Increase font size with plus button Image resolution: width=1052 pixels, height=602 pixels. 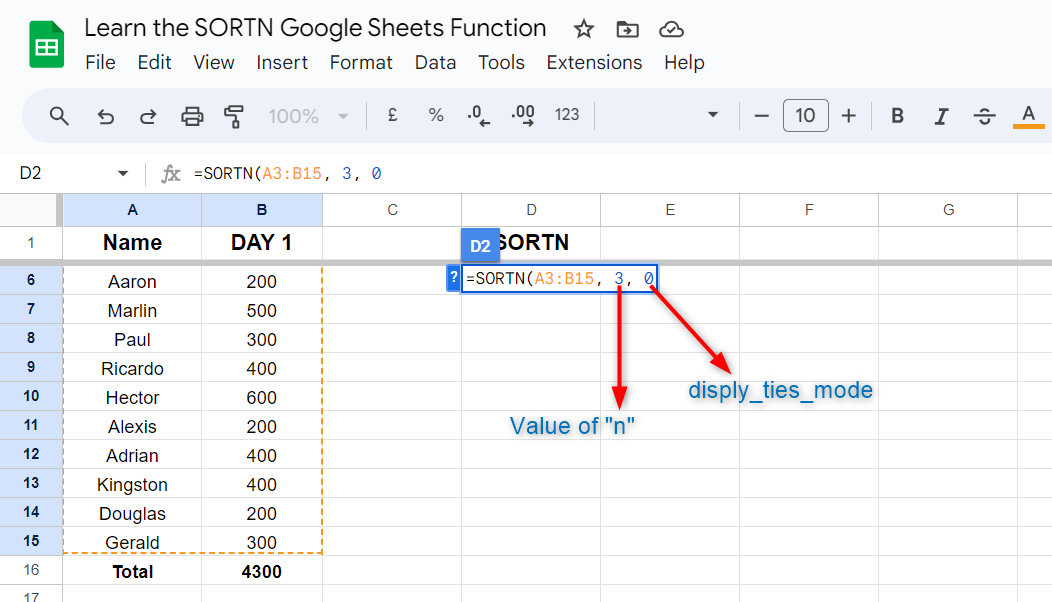[x=849, y=116]
